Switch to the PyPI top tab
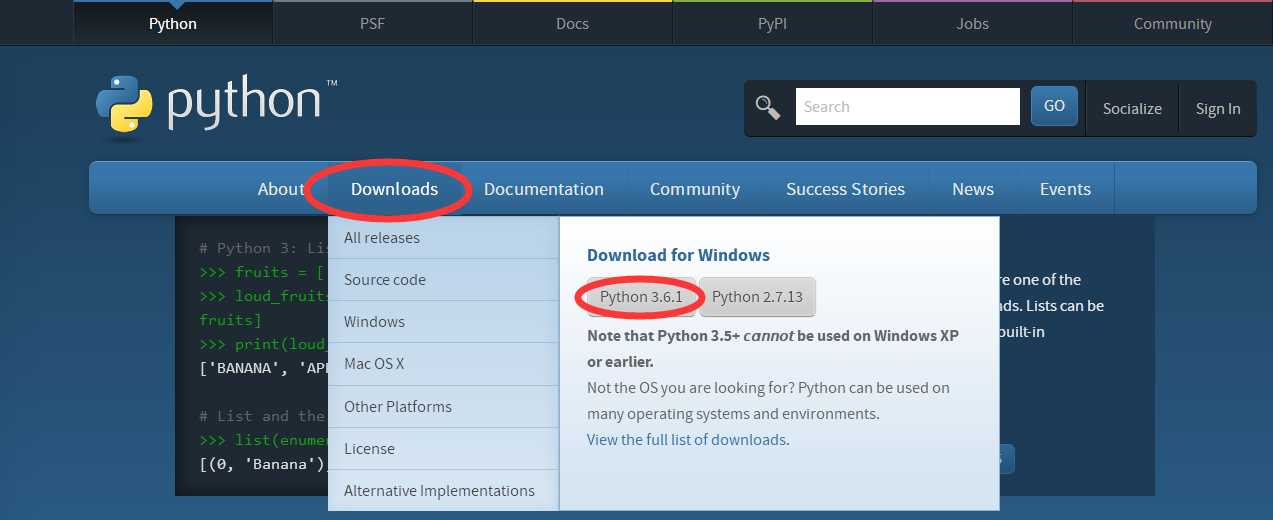 point(772,23)
